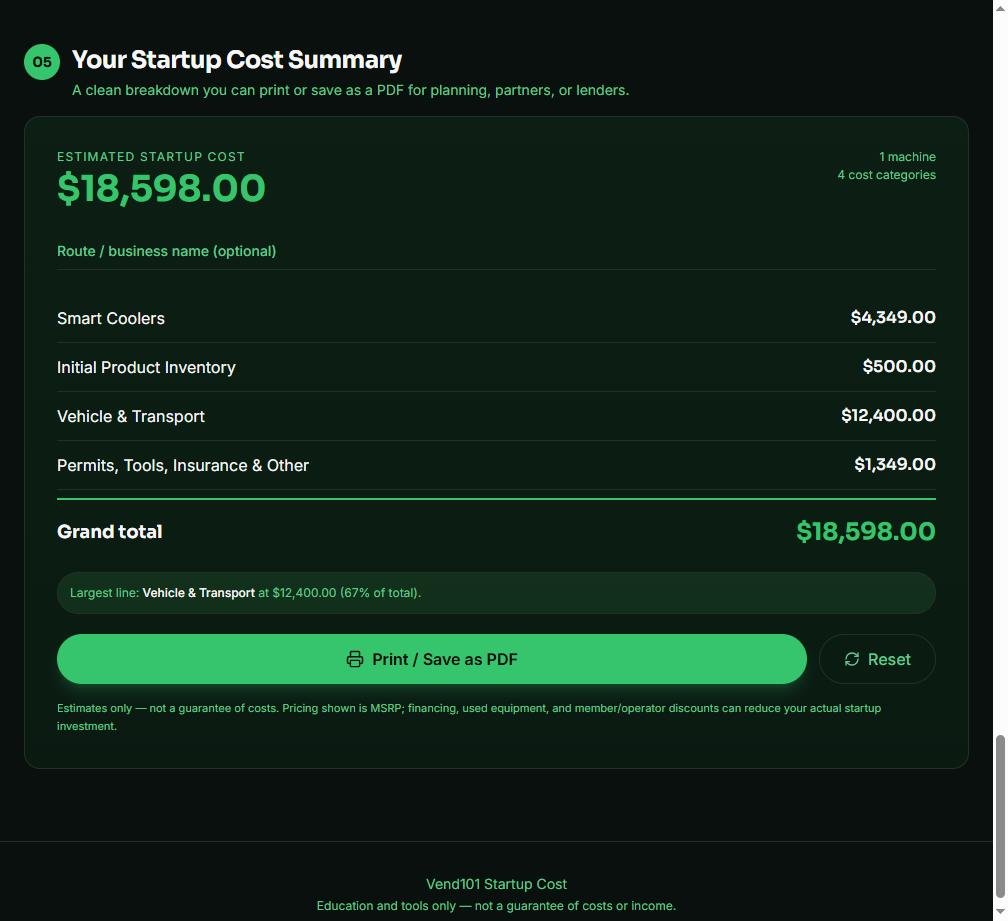
Task: Click the Education and tools only footer line
Action: pos(496,906)
